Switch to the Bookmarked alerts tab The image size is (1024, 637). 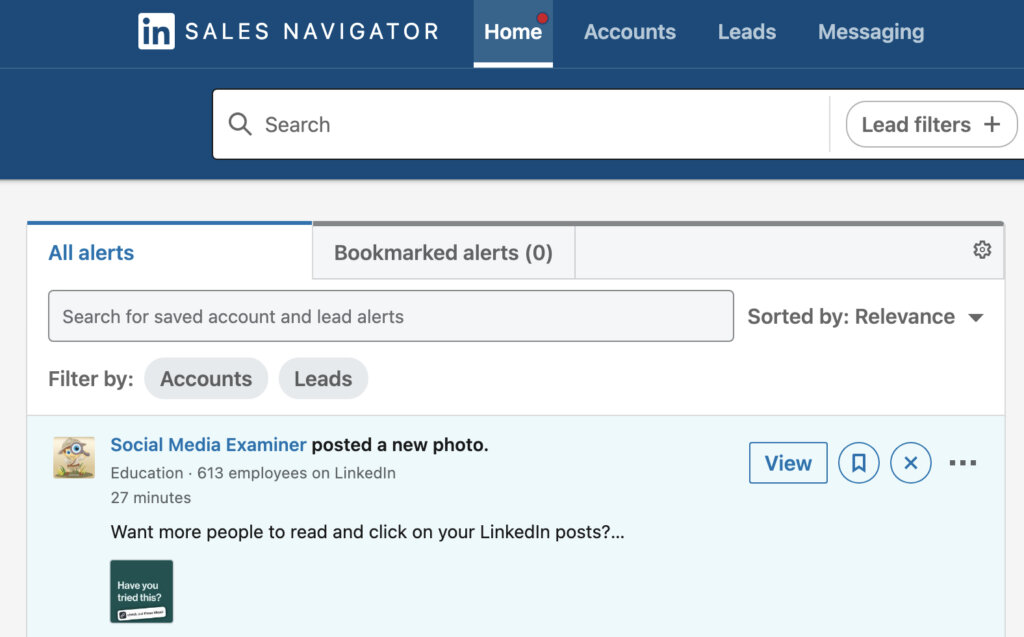443,252
